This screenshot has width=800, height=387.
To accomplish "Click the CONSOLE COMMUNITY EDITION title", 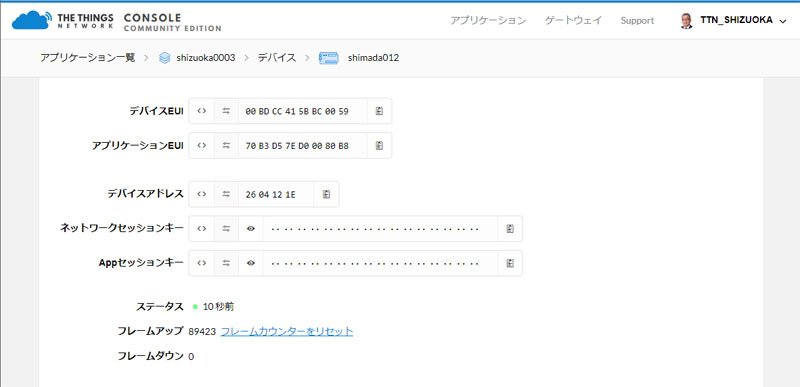I will 172,22.
